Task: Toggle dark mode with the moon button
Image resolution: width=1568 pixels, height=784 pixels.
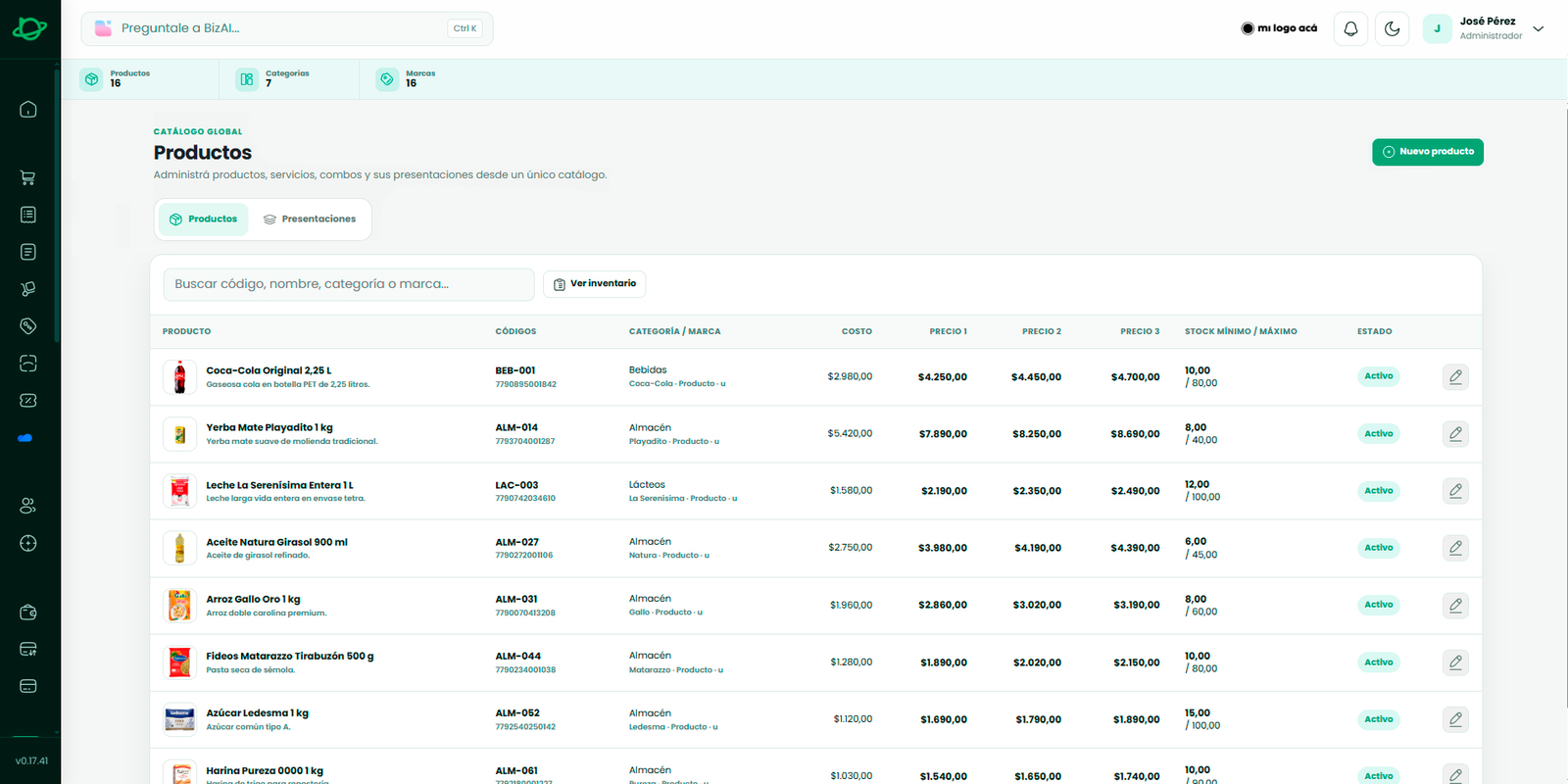Action: click(x=1392, y=28)
